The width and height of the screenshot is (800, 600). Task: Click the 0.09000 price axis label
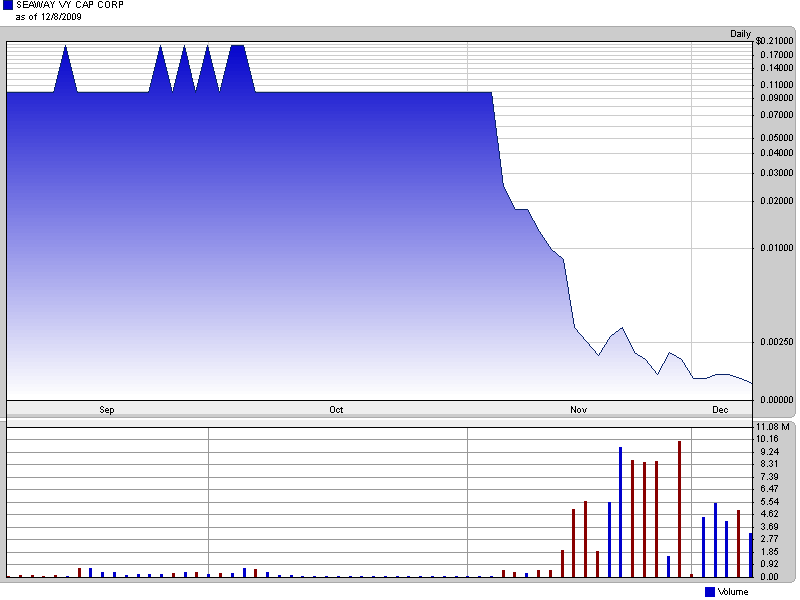pyautogui.click(x=776, y=98)
